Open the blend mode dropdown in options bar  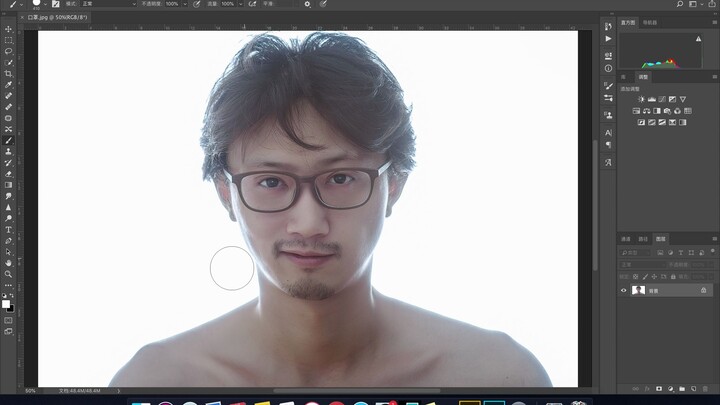pos(107,4)
